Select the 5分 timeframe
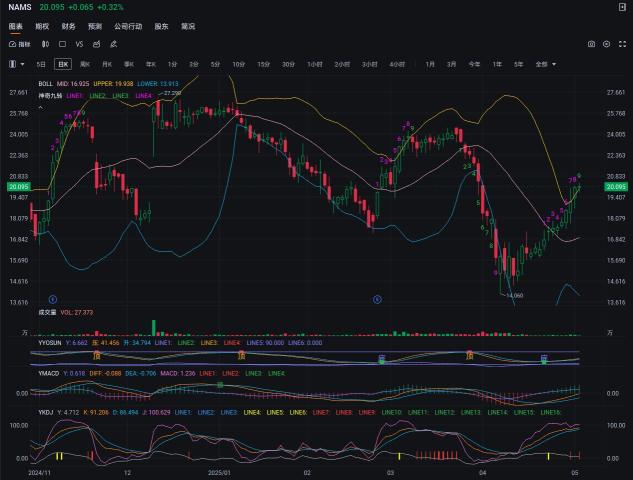The width and height of the screenshot is (633, 480). pos(215,64)
